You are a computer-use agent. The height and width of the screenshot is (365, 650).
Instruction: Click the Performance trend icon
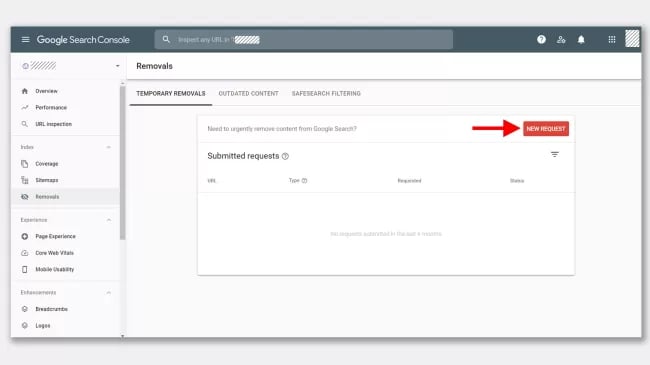[x=24, y=107]
